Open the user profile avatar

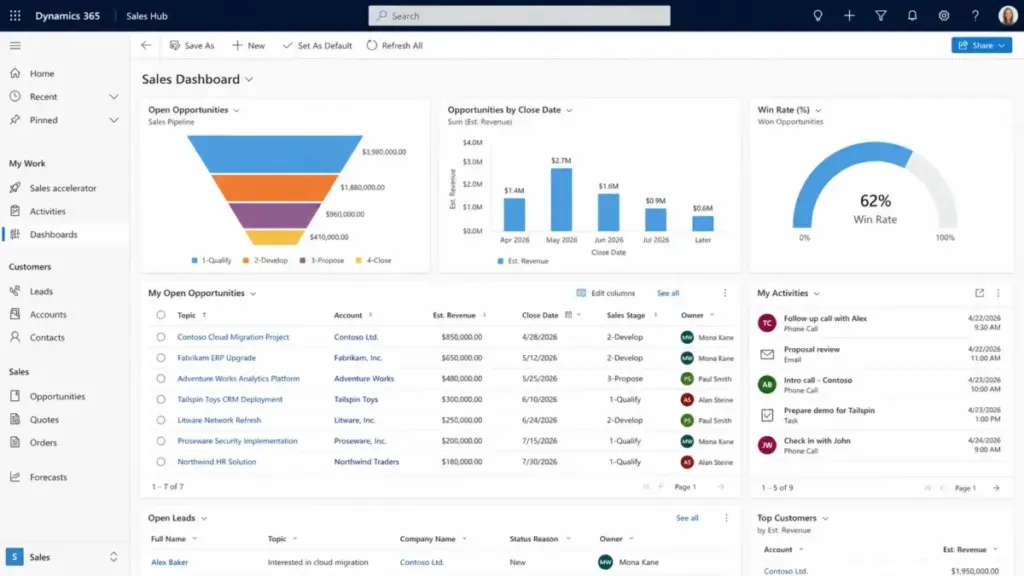(1008, 16)
